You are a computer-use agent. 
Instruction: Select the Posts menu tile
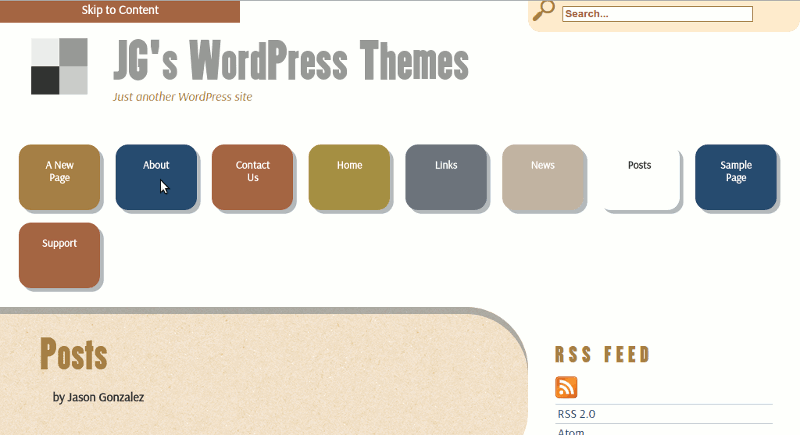click(639, 177)
